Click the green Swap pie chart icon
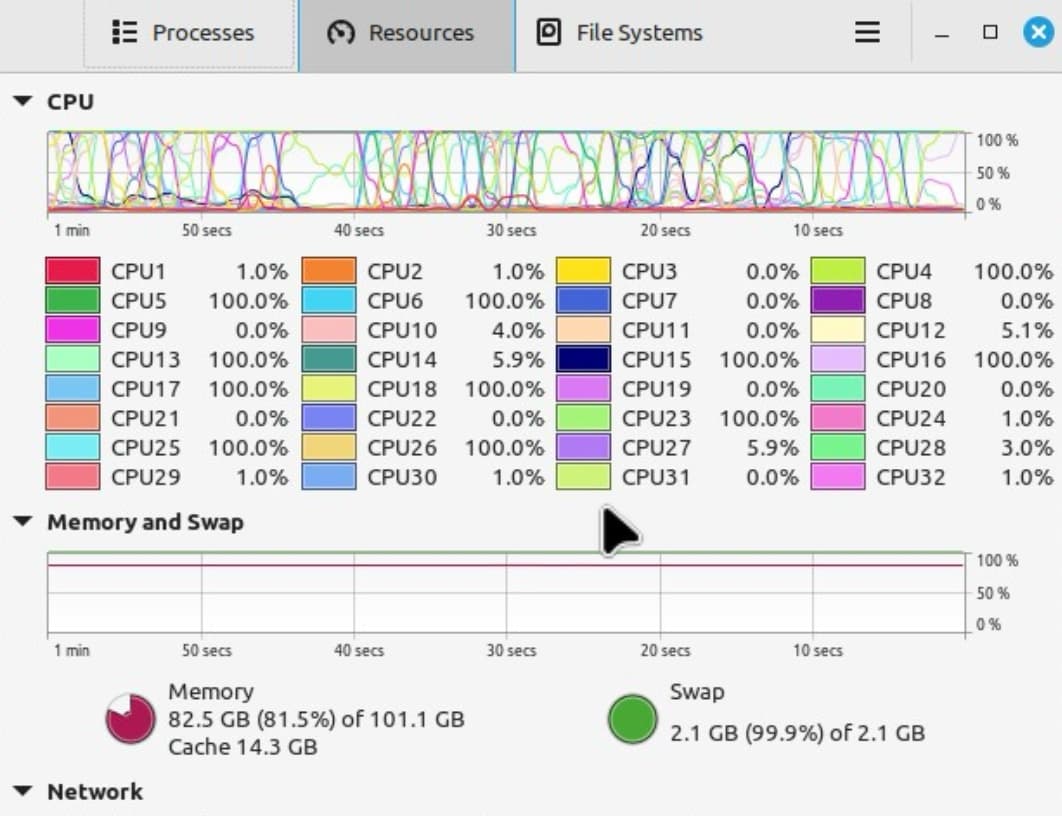 (632, 719)
